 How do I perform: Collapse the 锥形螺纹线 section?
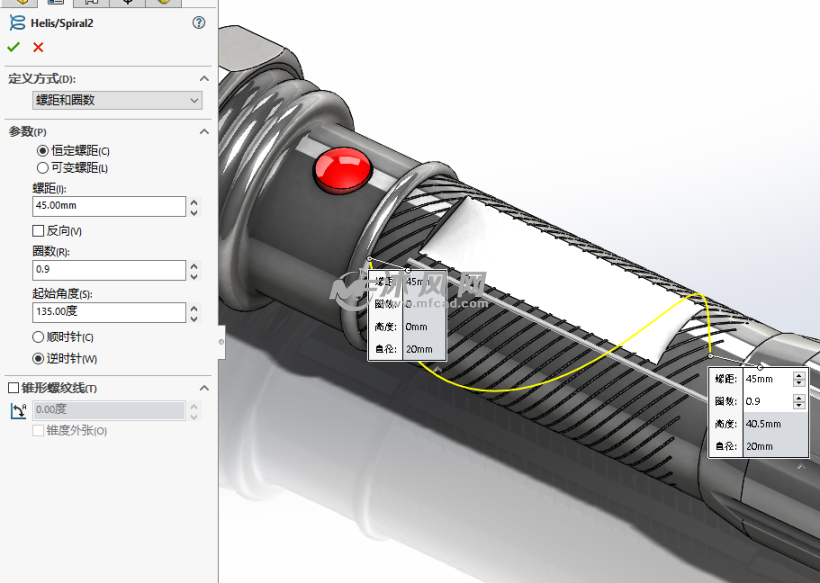(x=204, y=388)
